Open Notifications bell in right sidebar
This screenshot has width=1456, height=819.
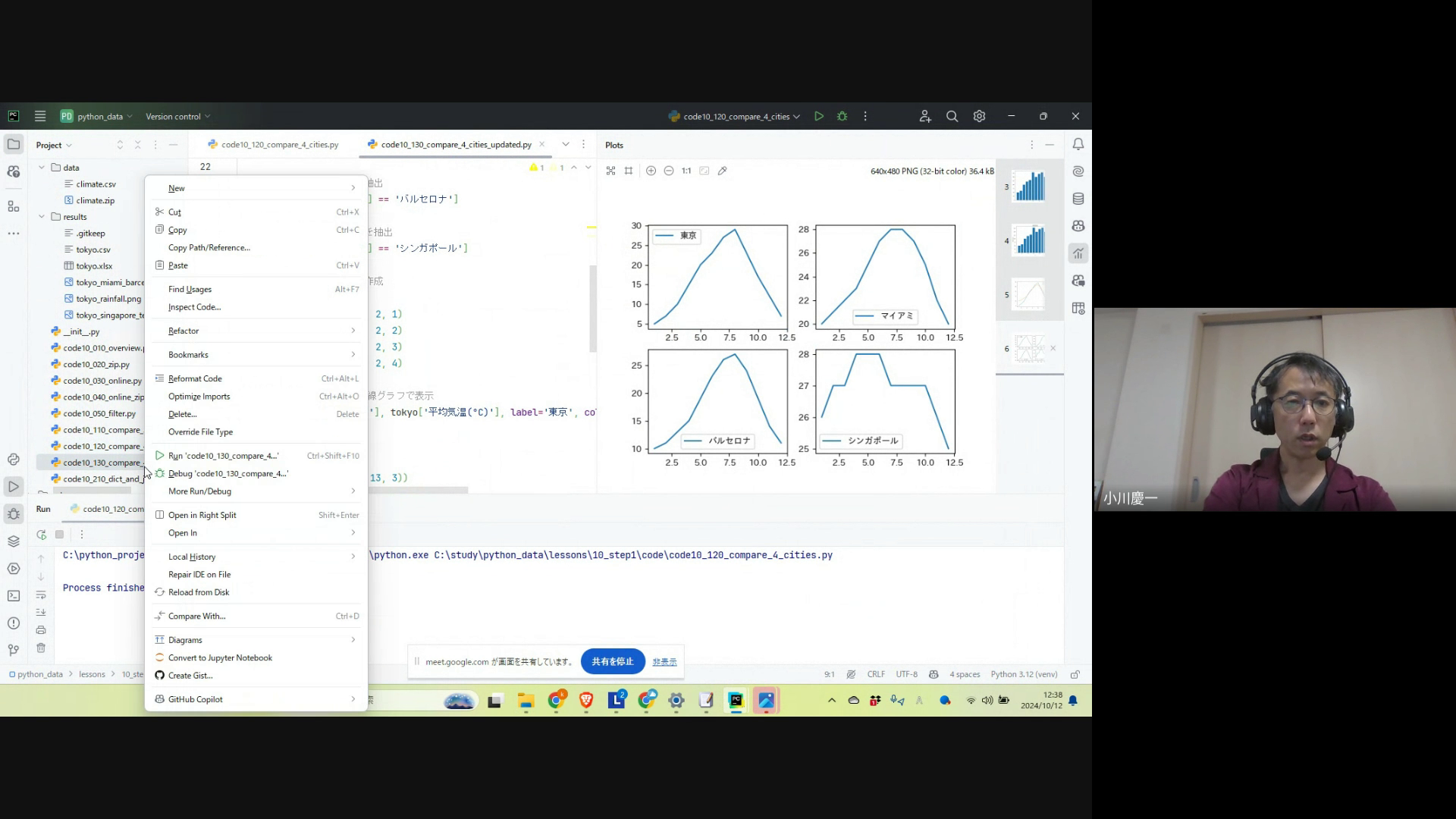point(1078,144)
